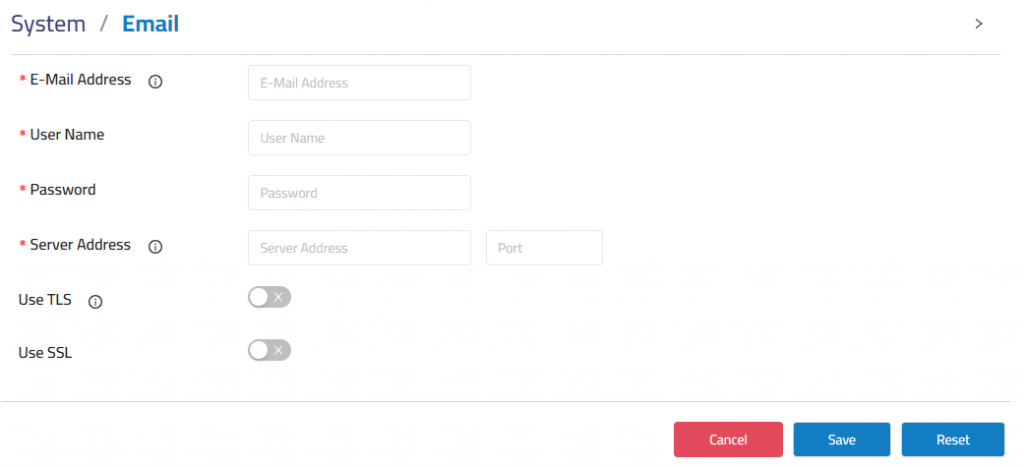Select the Email breadcrumb item
The width and height of the screenshot is (1024, 467).
[x=151, y=24]
